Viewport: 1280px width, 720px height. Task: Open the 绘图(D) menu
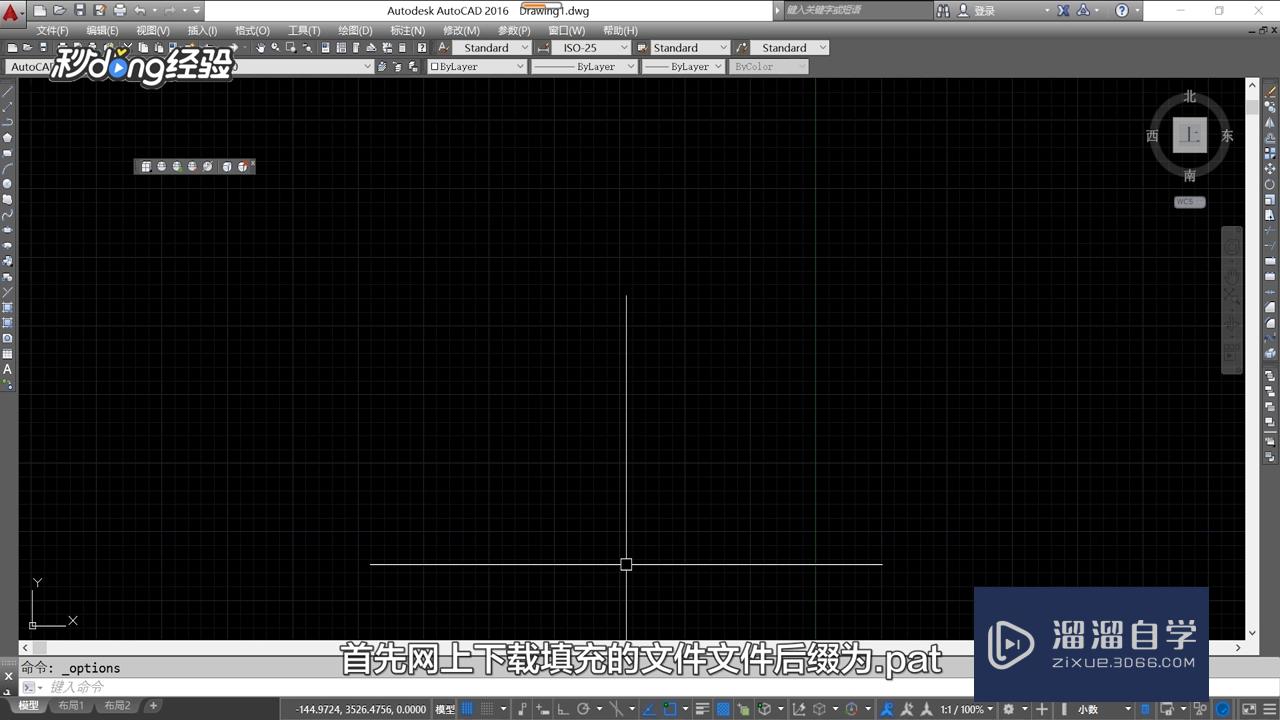point(355,30)
